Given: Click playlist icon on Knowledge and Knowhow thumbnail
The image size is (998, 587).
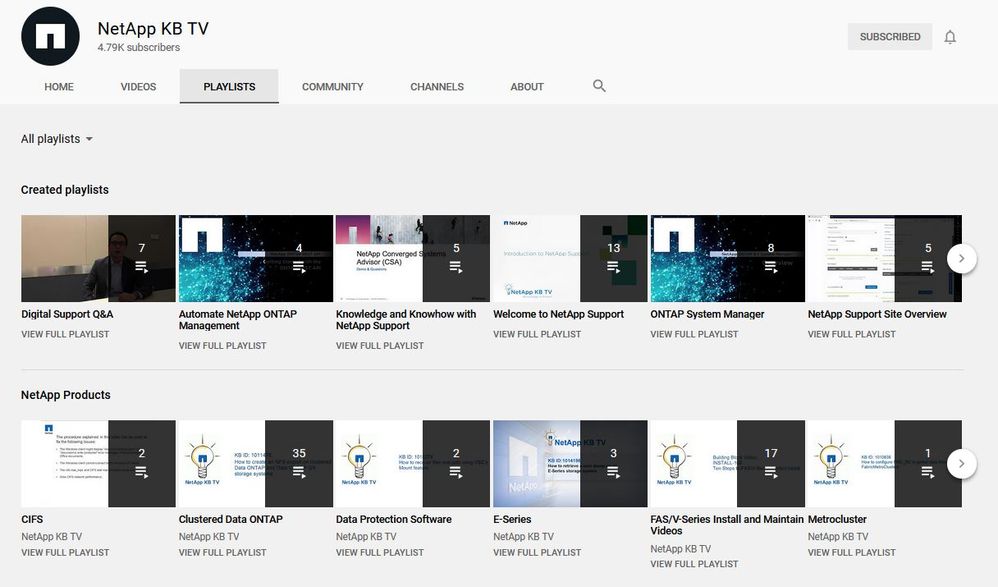Looking at the screenshot, I should (456, 267).
